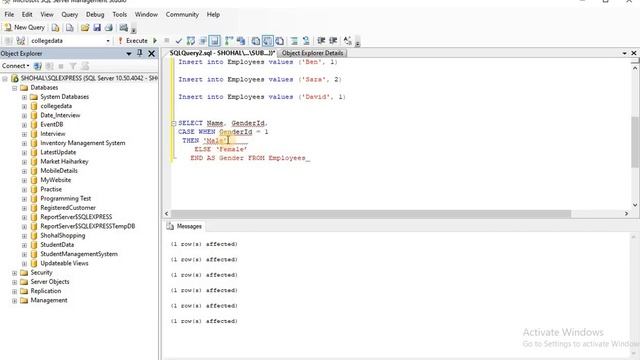This screenshot has height=360, width=640.
Task: Toggle IntelliSense Enabled in the toolbar
Action: (x=214, y=41)
